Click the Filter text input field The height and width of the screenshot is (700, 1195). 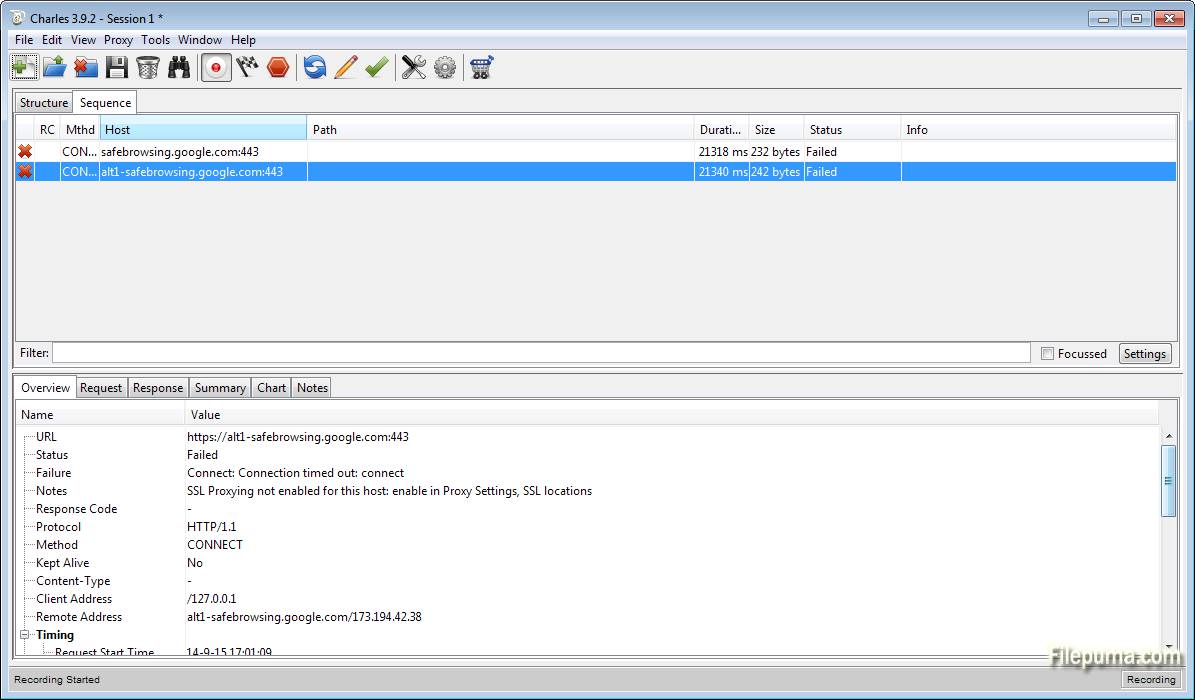pyautogui.click(x=540, y=353)
